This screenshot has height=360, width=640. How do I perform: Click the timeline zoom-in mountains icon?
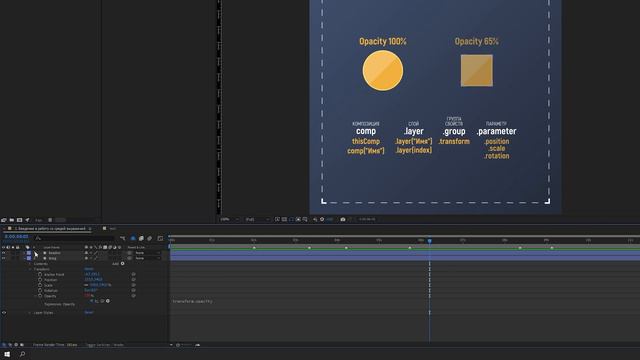(x=198, y=345)
